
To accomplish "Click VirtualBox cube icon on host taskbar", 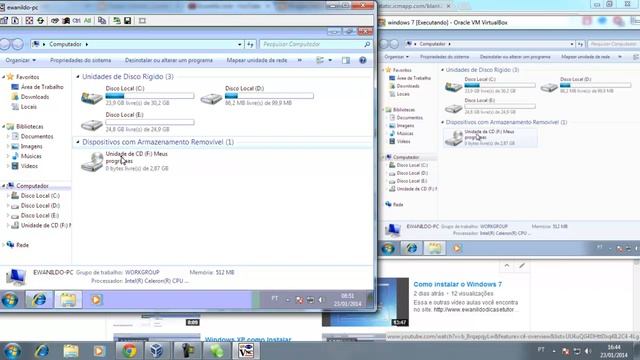I will (156, 351).
